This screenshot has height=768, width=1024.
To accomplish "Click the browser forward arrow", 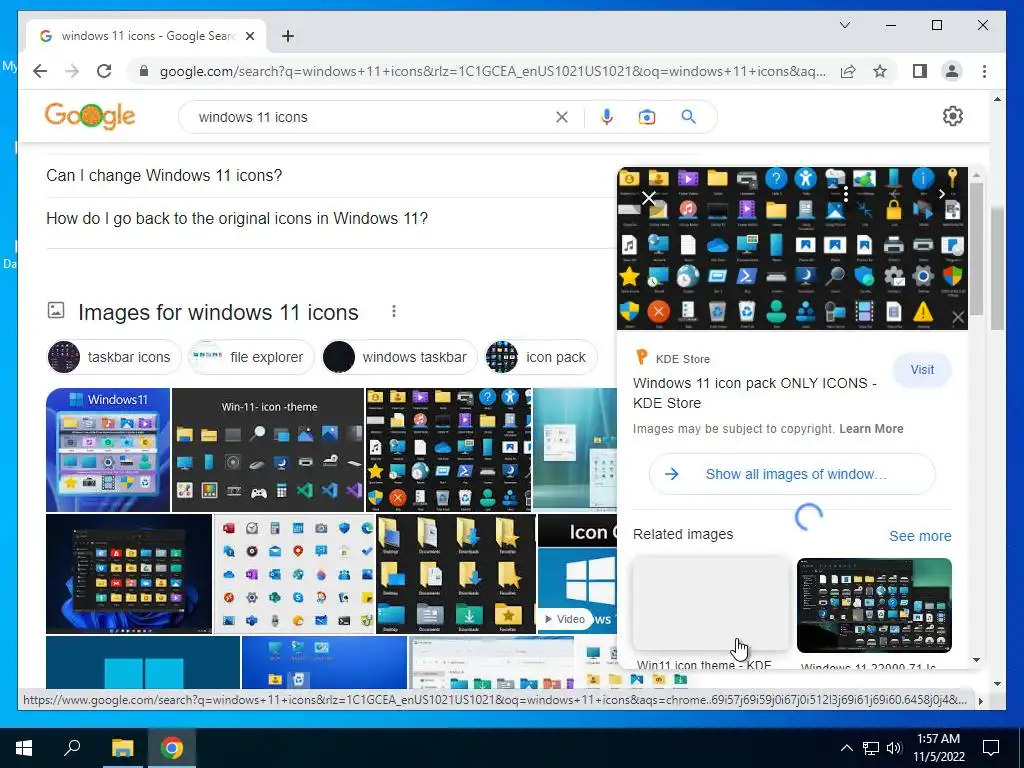I will coord(72,71).
